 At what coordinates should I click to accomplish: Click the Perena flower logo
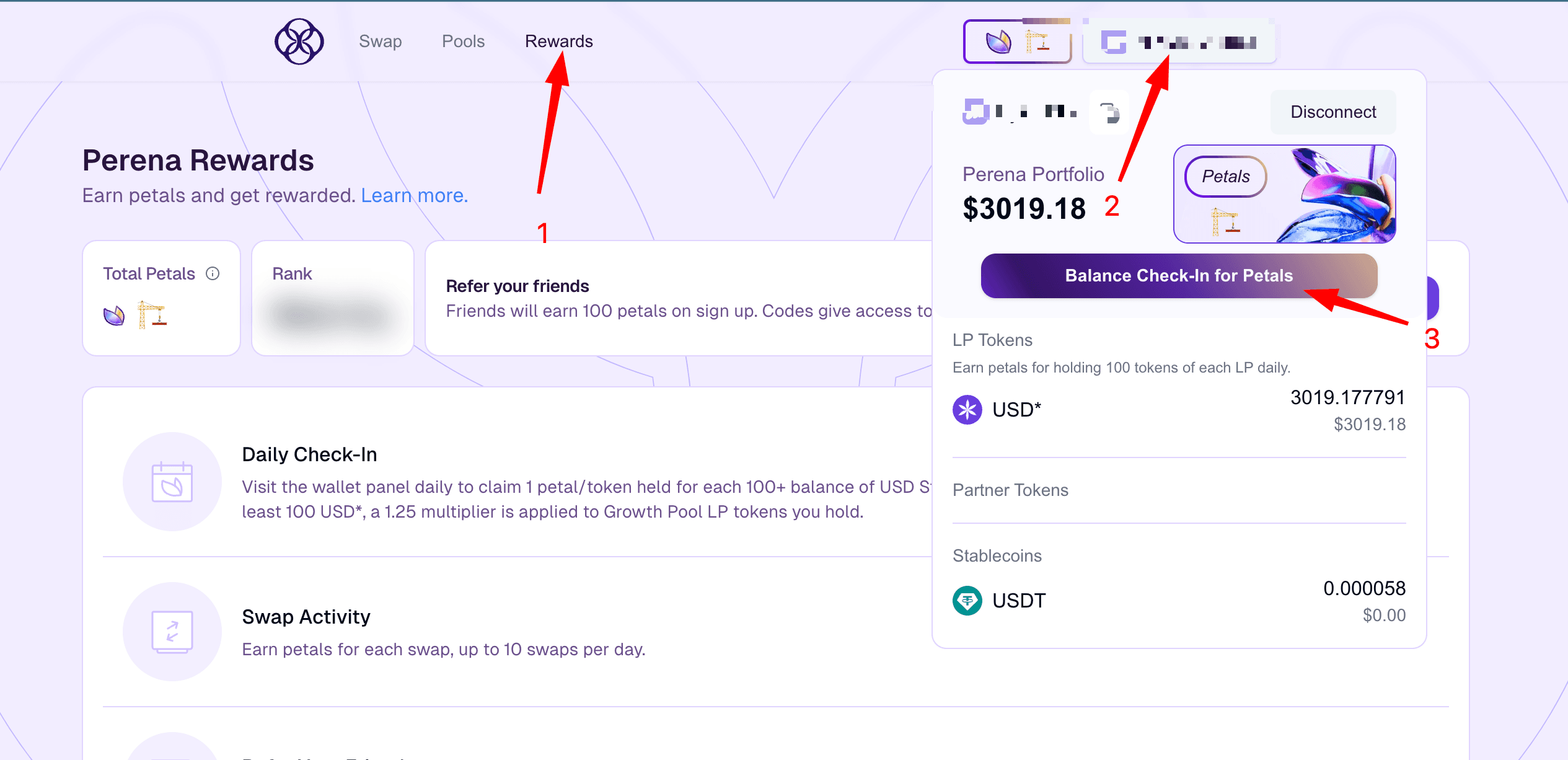299,42
